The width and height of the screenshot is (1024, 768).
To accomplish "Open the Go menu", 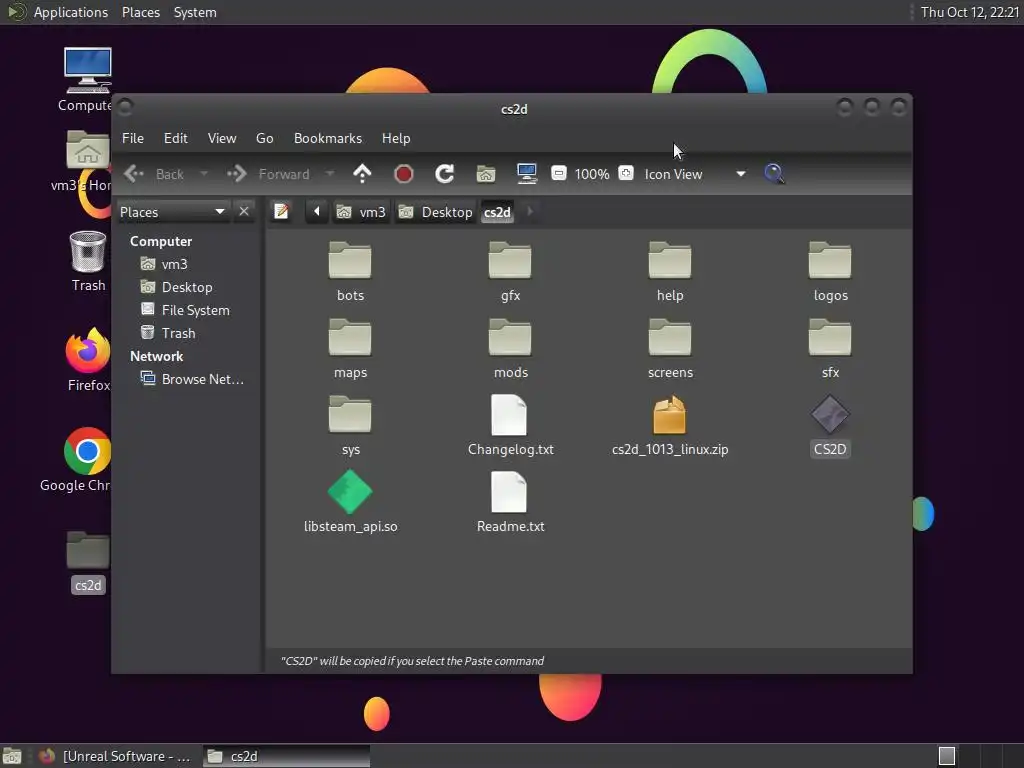I will (x=264, y=138).
